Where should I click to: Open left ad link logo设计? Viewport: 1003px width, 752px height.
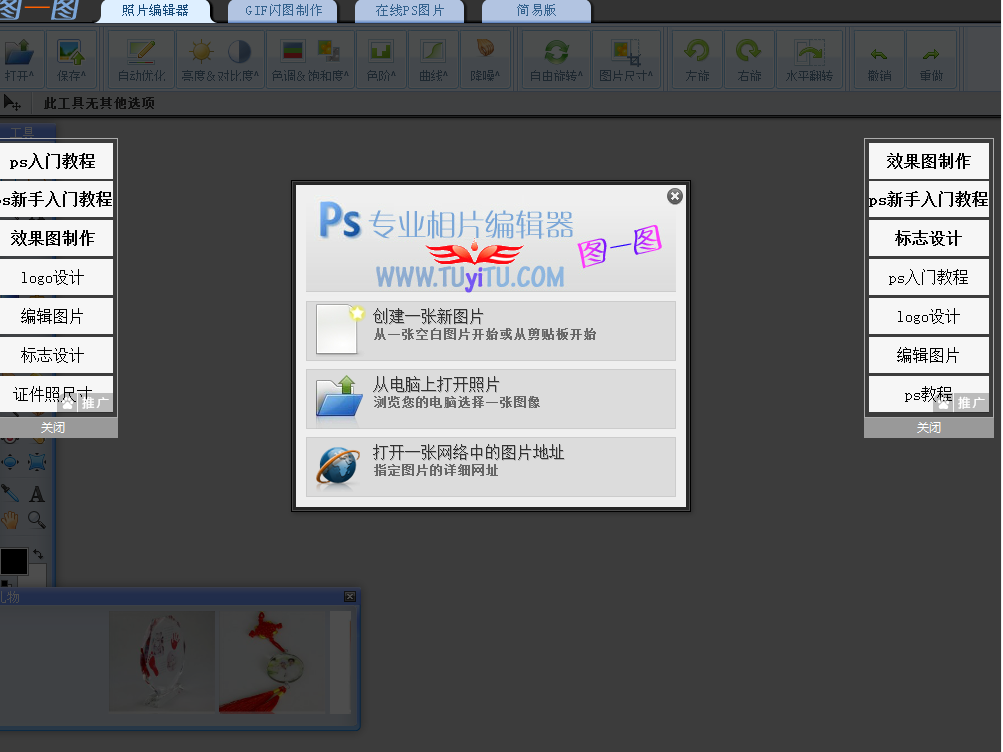click(54, 278)
